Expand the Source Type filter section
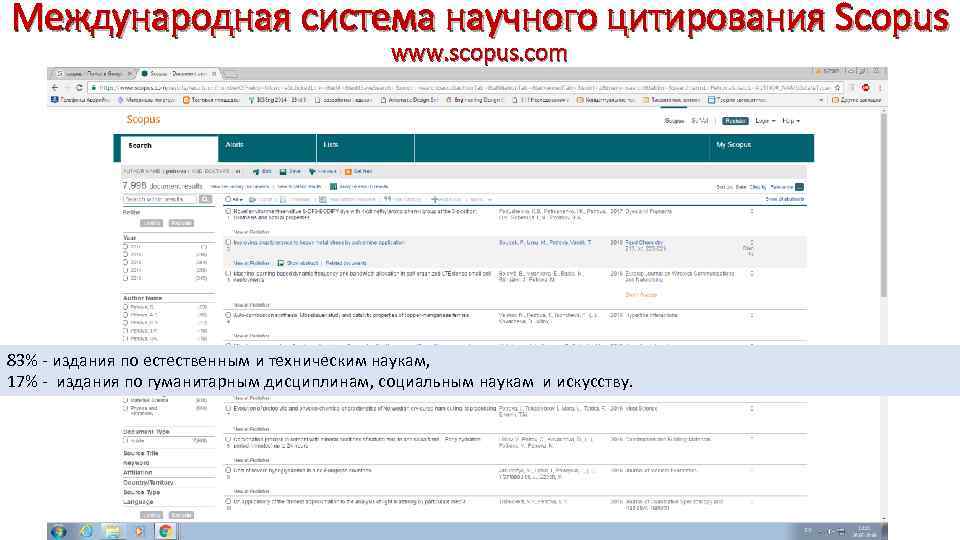This screenshot has height=540, width=960. coord(141,492)
